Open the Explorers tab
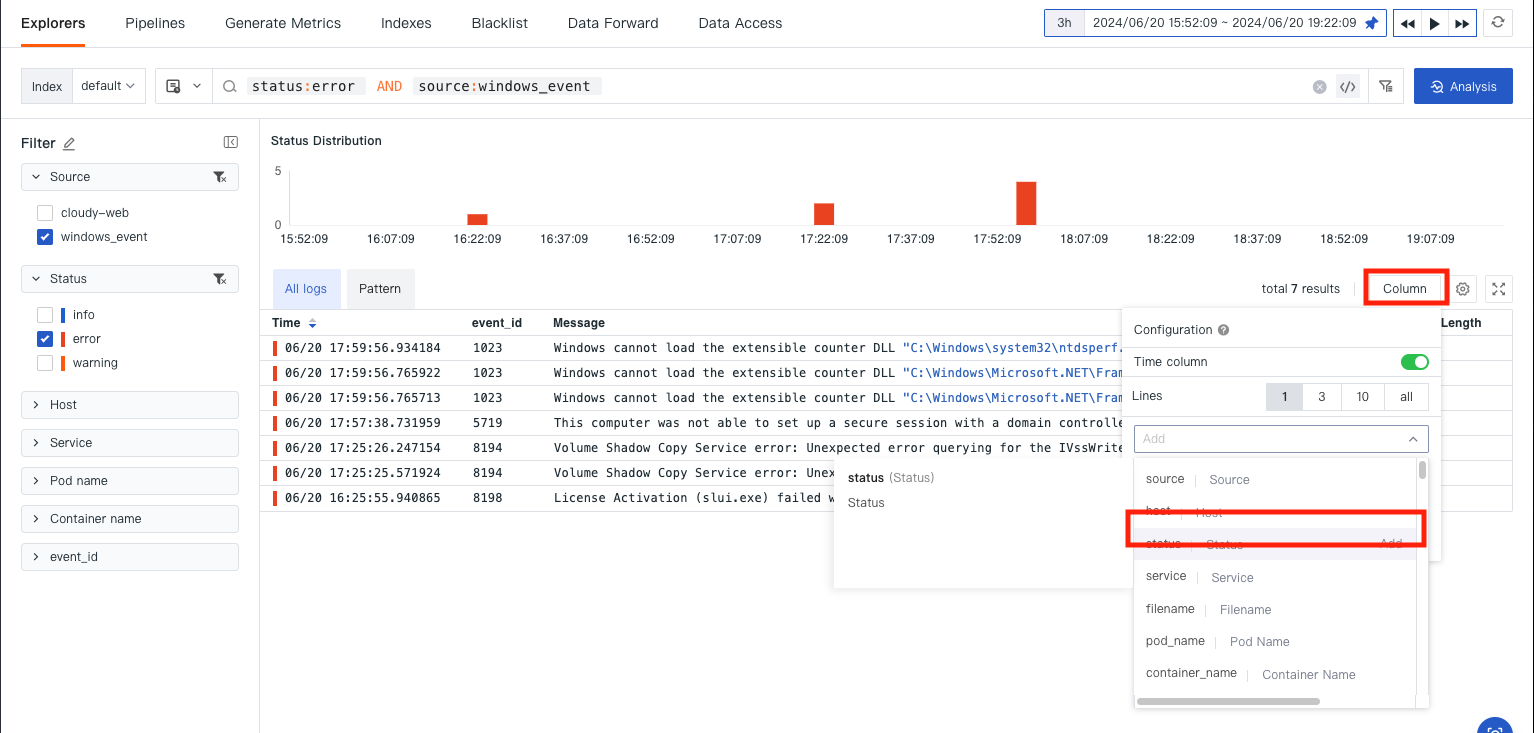The width and height of the screenshot is (1534, 733). 53,23
